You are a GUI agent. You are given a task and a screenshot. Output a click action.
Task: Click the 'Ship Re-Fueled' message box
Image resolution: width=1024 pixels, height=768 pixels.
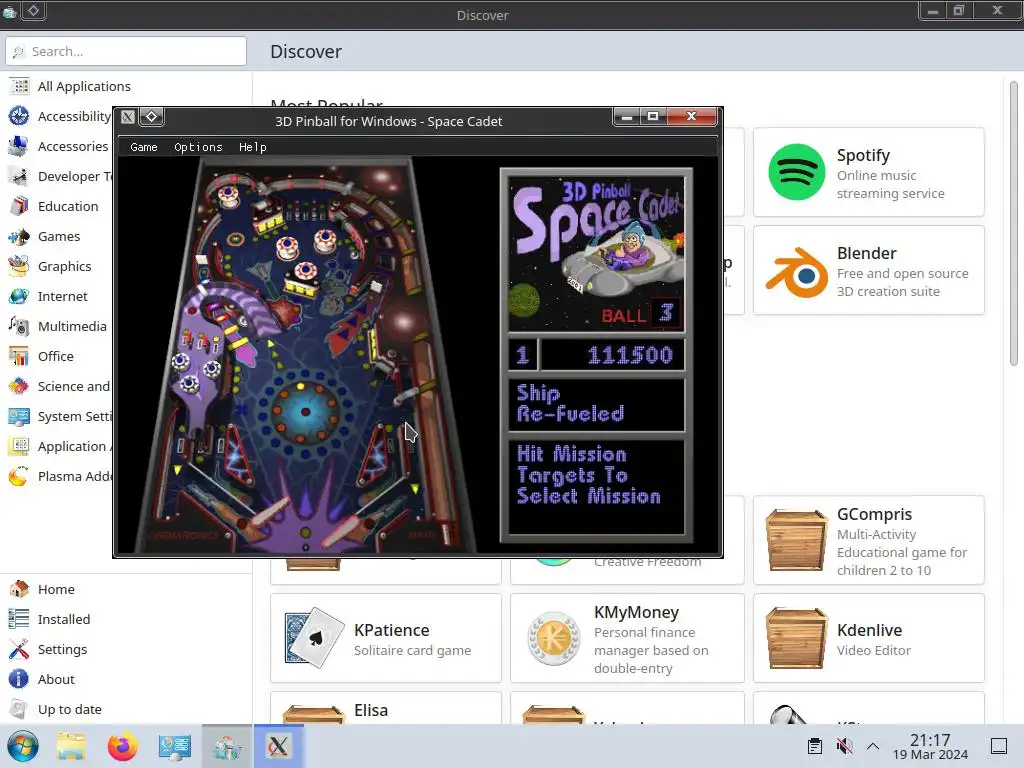[596, 404]
